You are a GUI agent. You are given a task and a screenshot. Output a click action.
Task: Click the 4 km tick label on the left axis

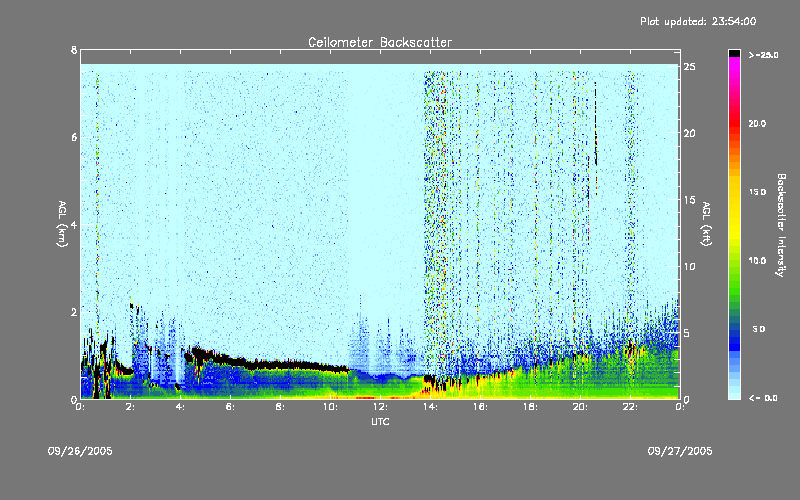click(x=74, y=224)
